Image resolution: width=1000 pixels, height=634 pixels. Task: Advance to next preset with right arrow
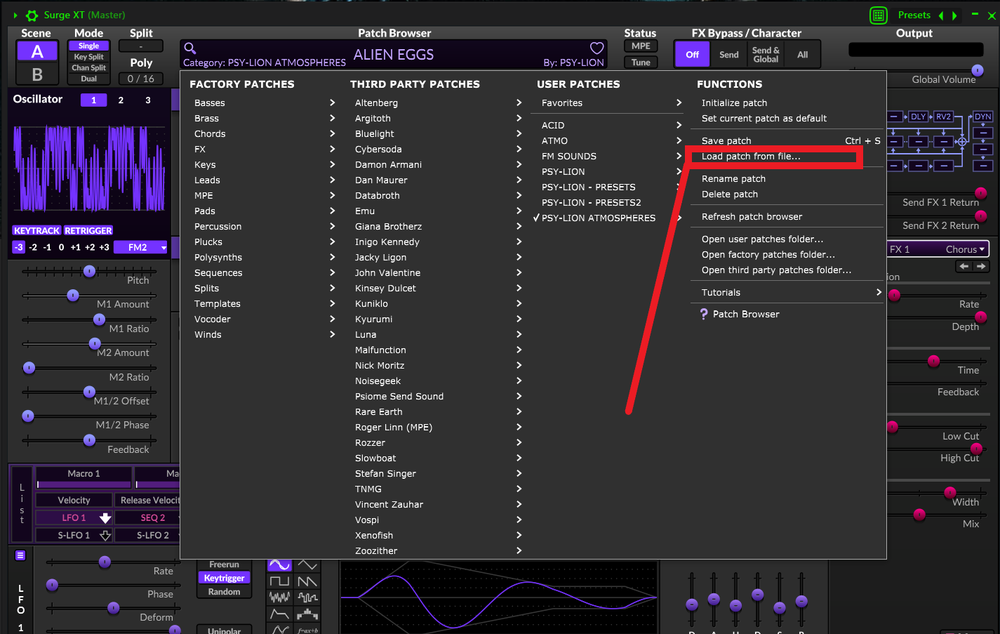coord(952,14)
